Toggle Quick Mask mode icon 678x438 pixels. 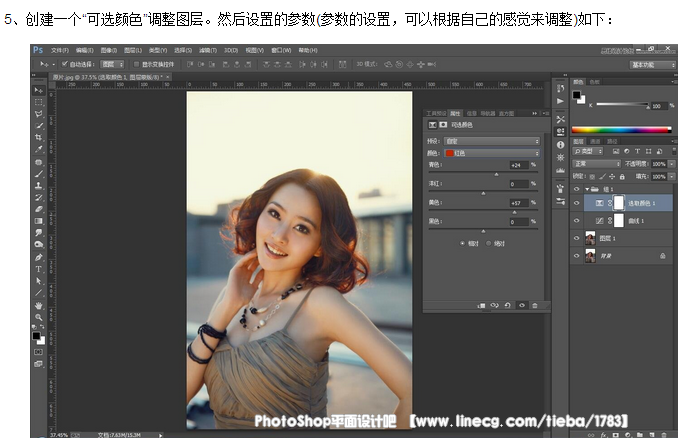[38, 352]
